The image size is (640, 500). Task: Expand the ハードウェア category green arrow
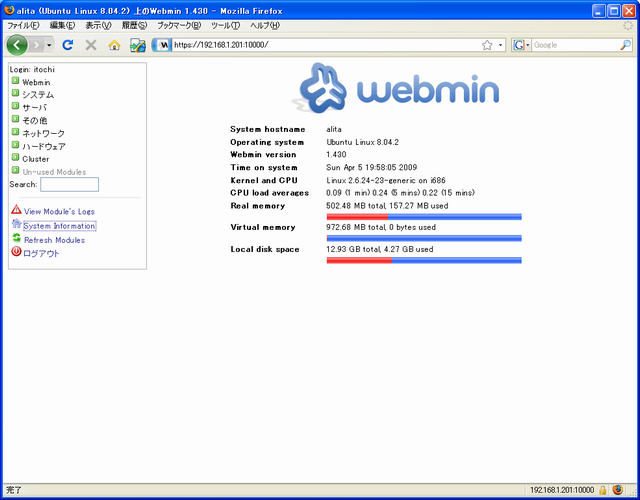coord(16,144)
